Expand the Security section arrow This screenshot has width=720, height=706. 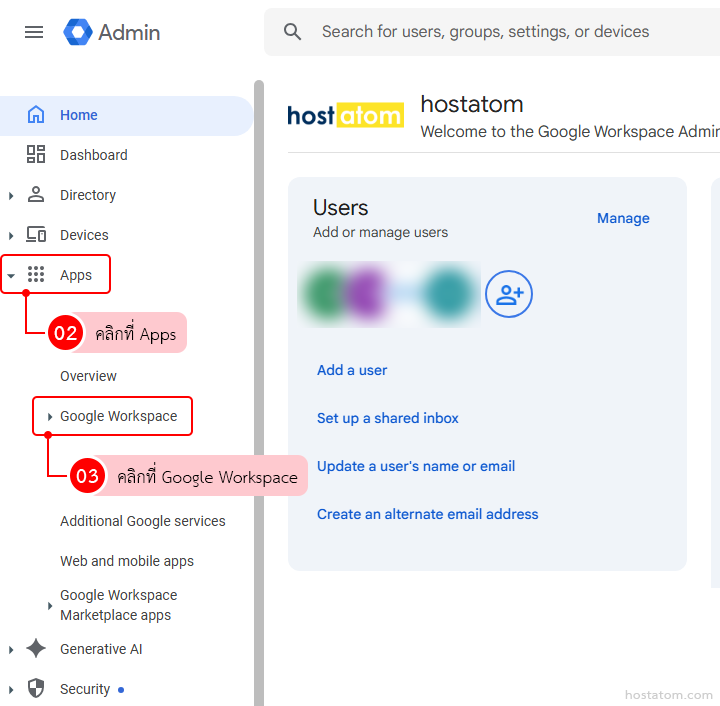(11, 689)
